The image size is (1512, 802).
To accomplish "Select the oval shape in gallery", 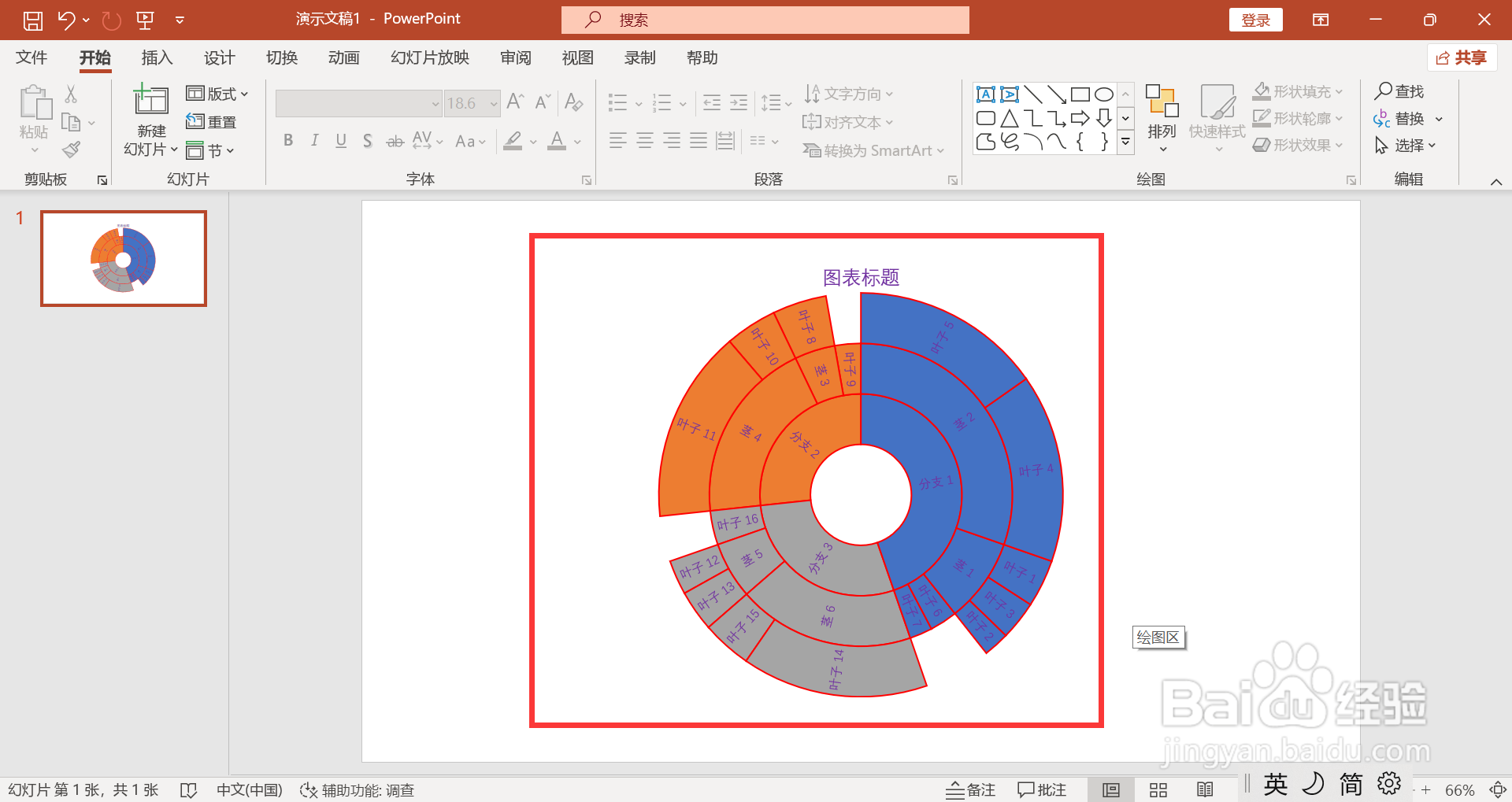I will click(x=1104, y=94).
